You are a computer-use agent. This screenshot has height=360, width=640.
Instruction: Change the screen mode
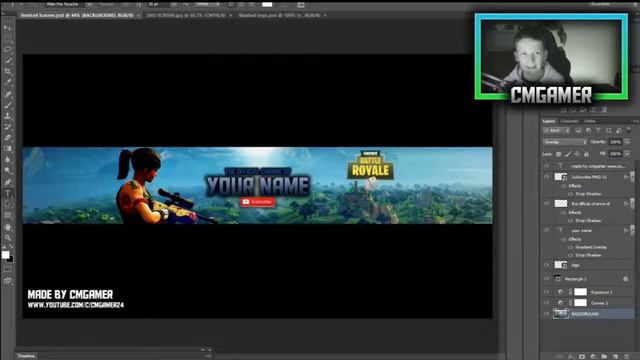pos(7,281)
